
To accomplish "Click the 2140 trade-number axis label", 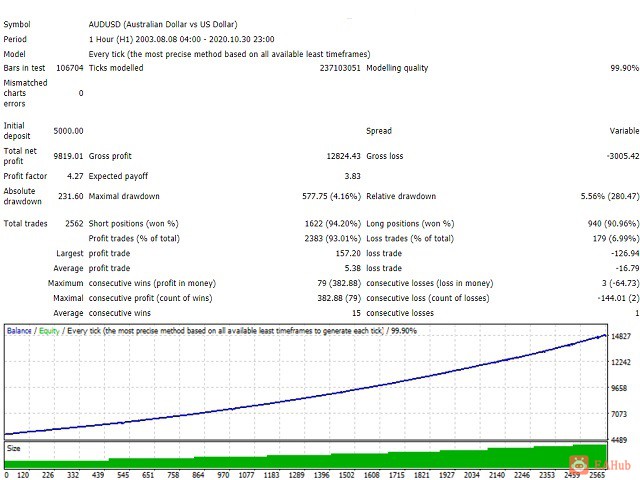I will pyautogui.click(x=497, y=475).
